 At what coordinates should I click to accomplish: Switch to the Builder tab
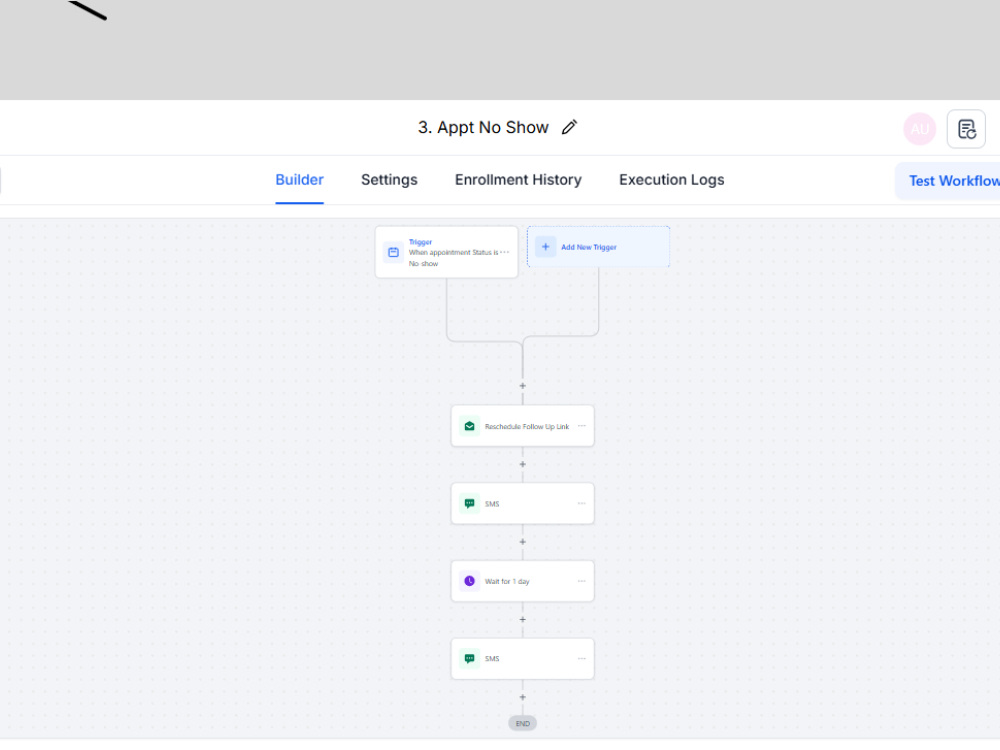coord(299,180)
